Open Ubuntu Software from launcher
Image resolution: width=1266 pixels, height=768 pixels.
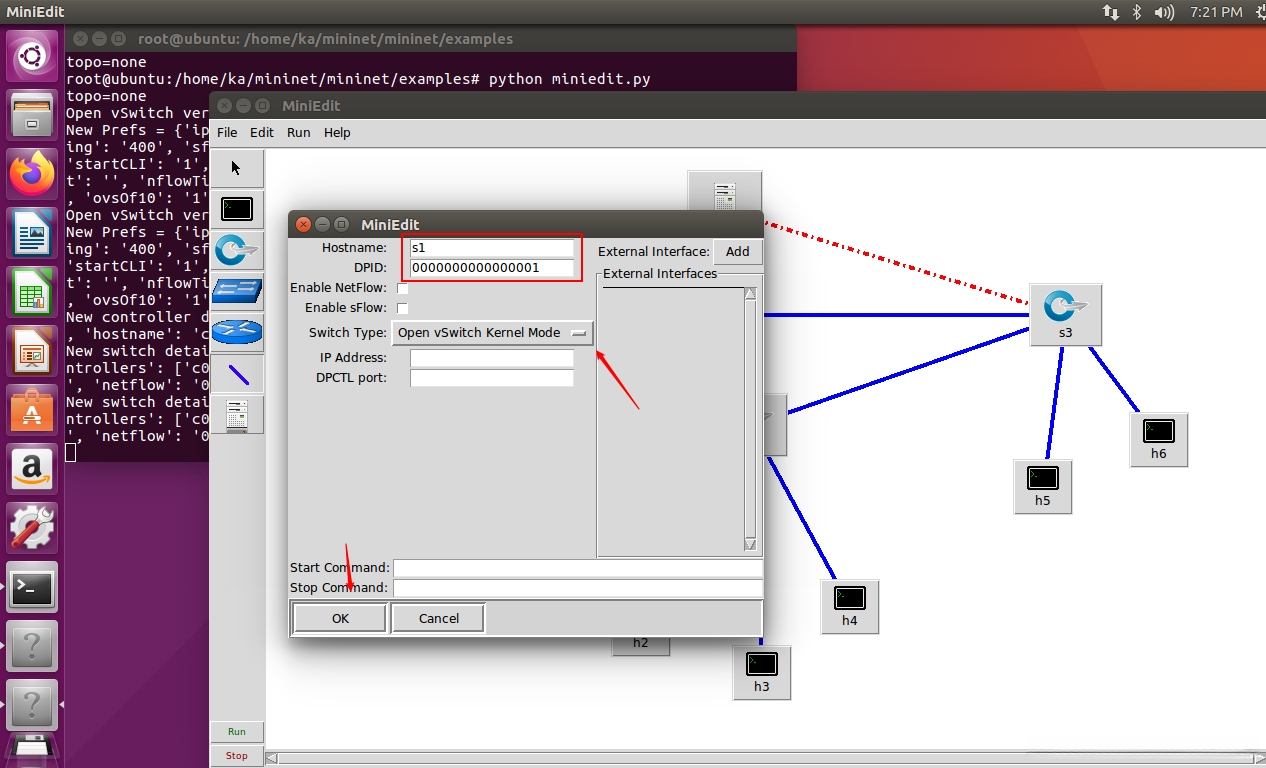tap(32, 411)
